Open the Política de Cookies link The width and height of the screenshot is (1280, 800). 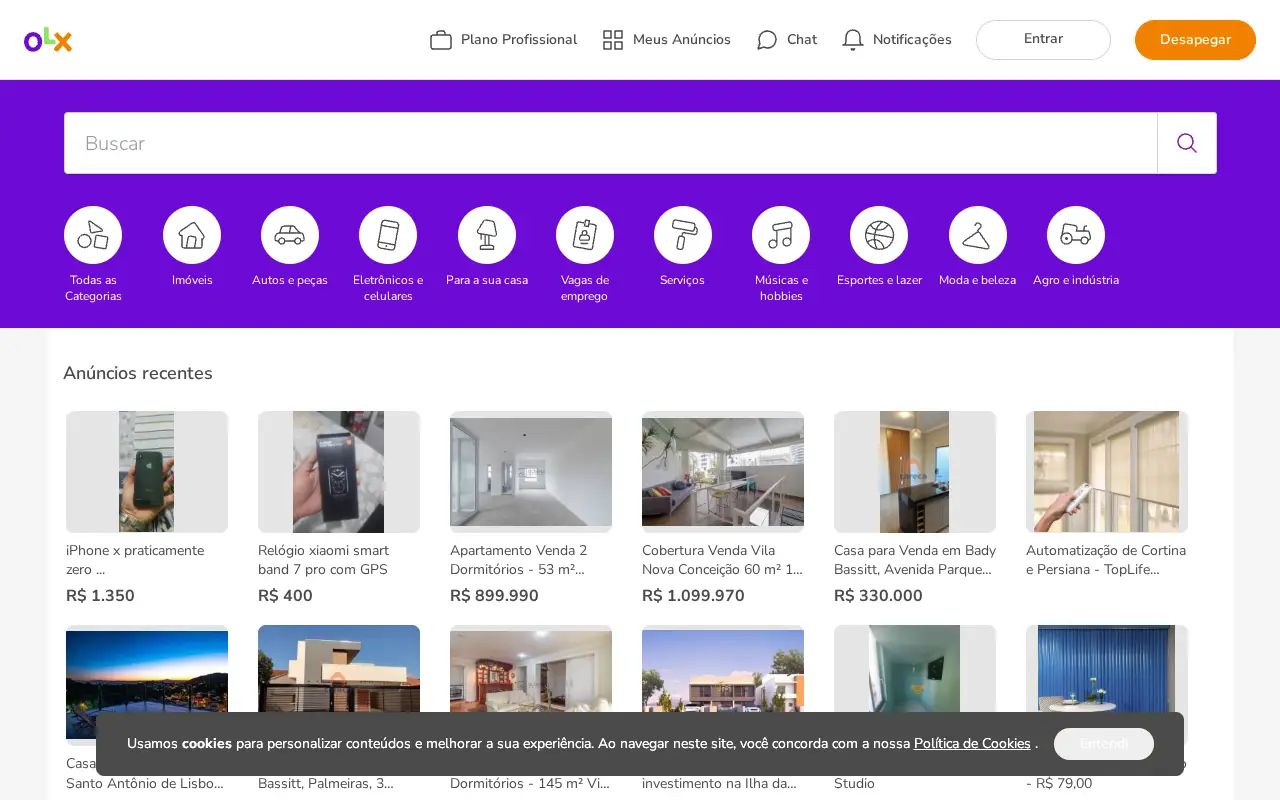click(972, 744)
